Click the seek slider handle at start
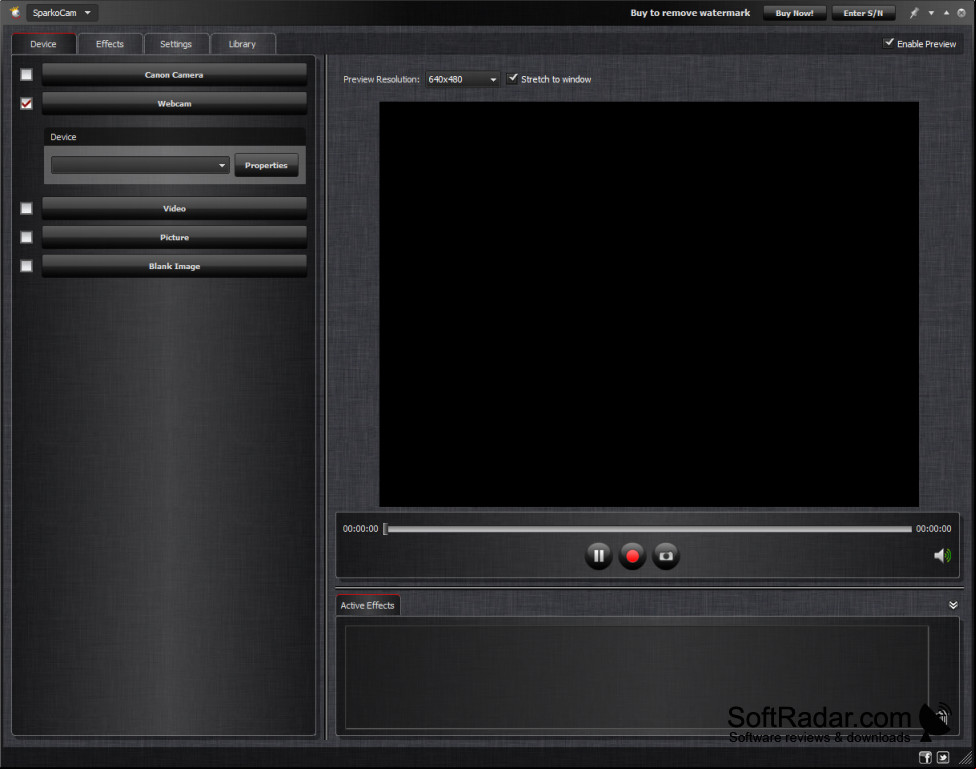Viewport: 976px width, 769px height. click(385, 529)
